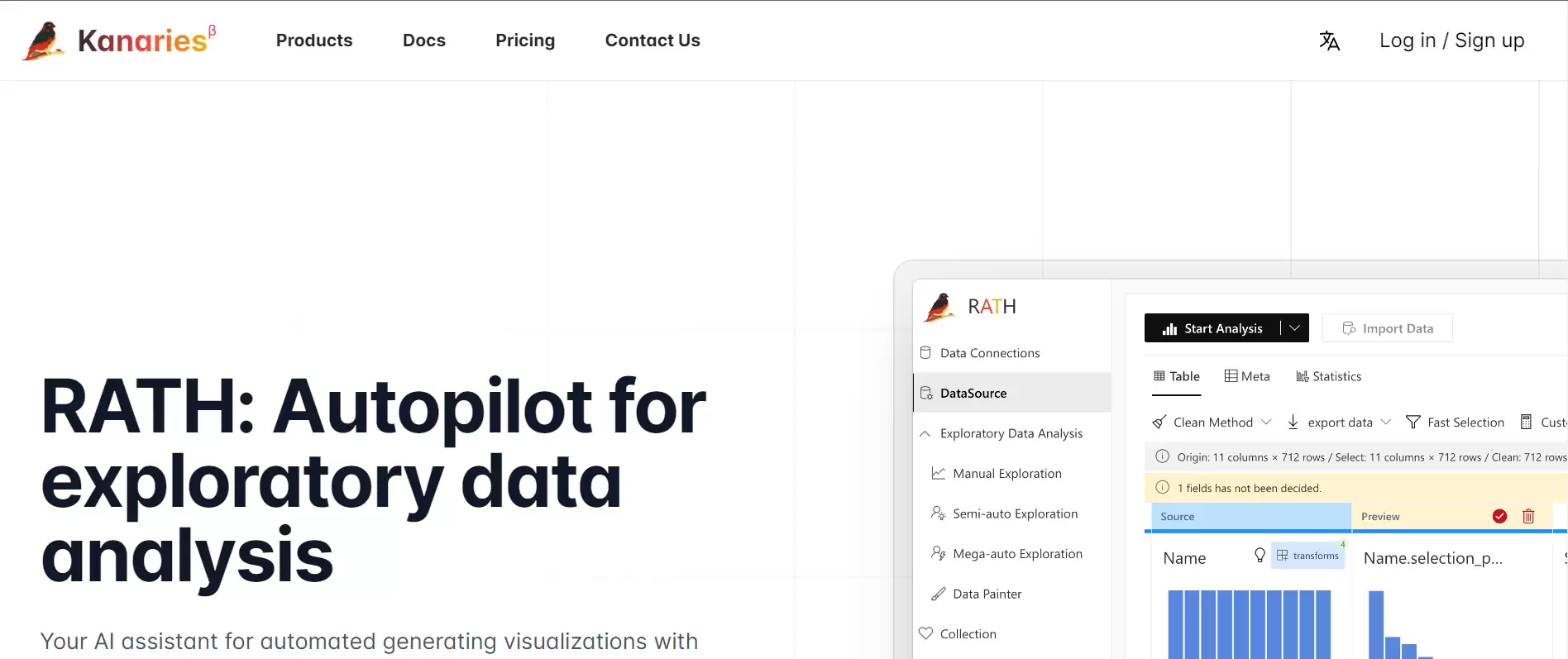Open Data Painter brush item
1568x659 pixels.
tap(987, 594)
